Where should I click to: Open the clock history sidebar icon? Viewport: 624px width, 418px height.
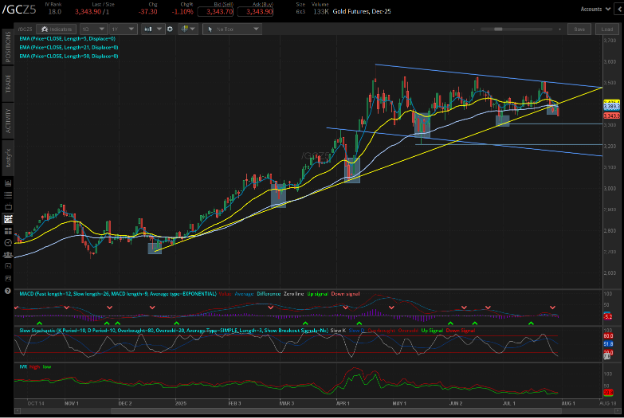pos(8,242)
